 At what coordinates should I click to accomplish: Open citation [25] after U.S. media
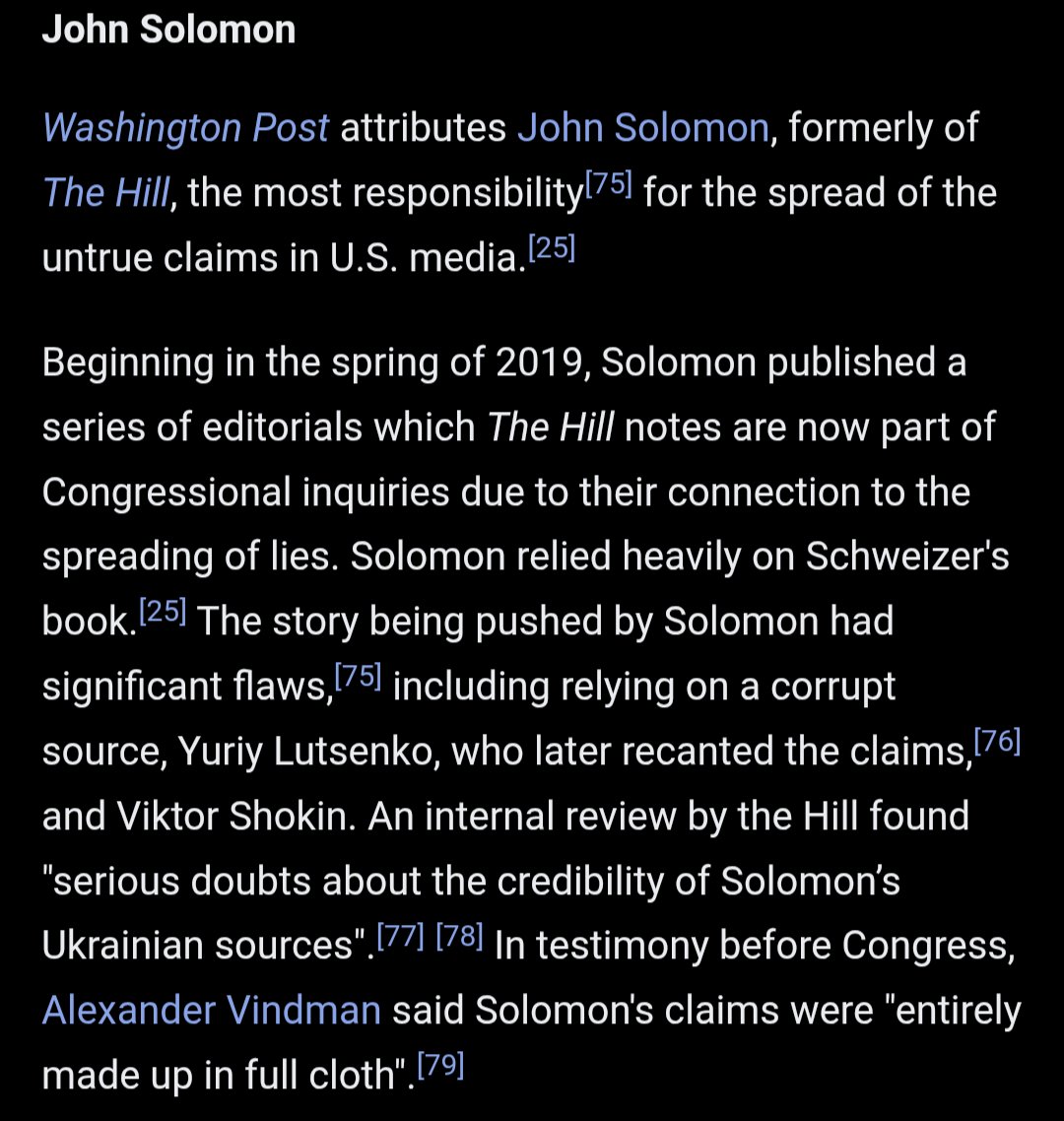coord(552,248)
